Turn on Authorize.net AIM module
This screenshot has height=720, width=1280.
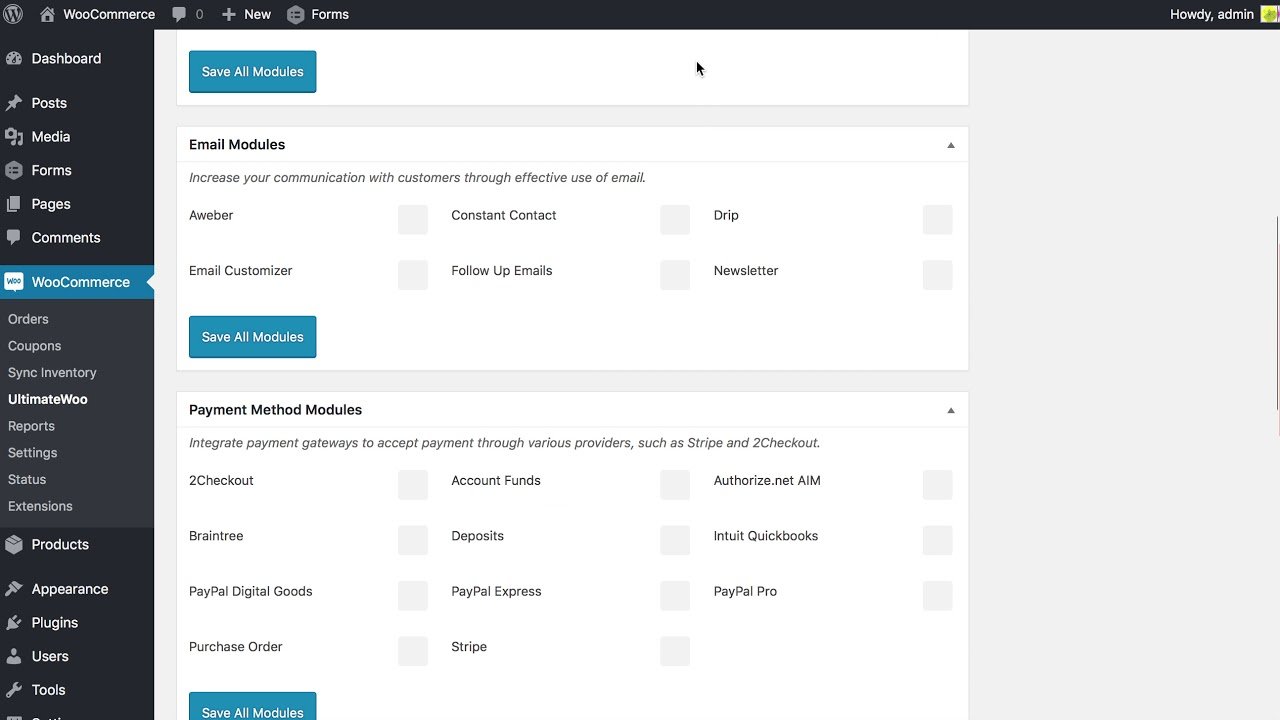tap(938, 485)
